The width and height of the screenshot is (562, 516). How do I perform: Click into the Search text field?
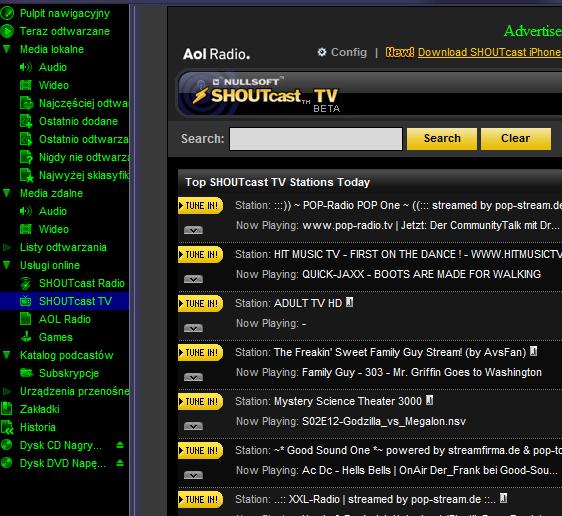coord(316,139)
